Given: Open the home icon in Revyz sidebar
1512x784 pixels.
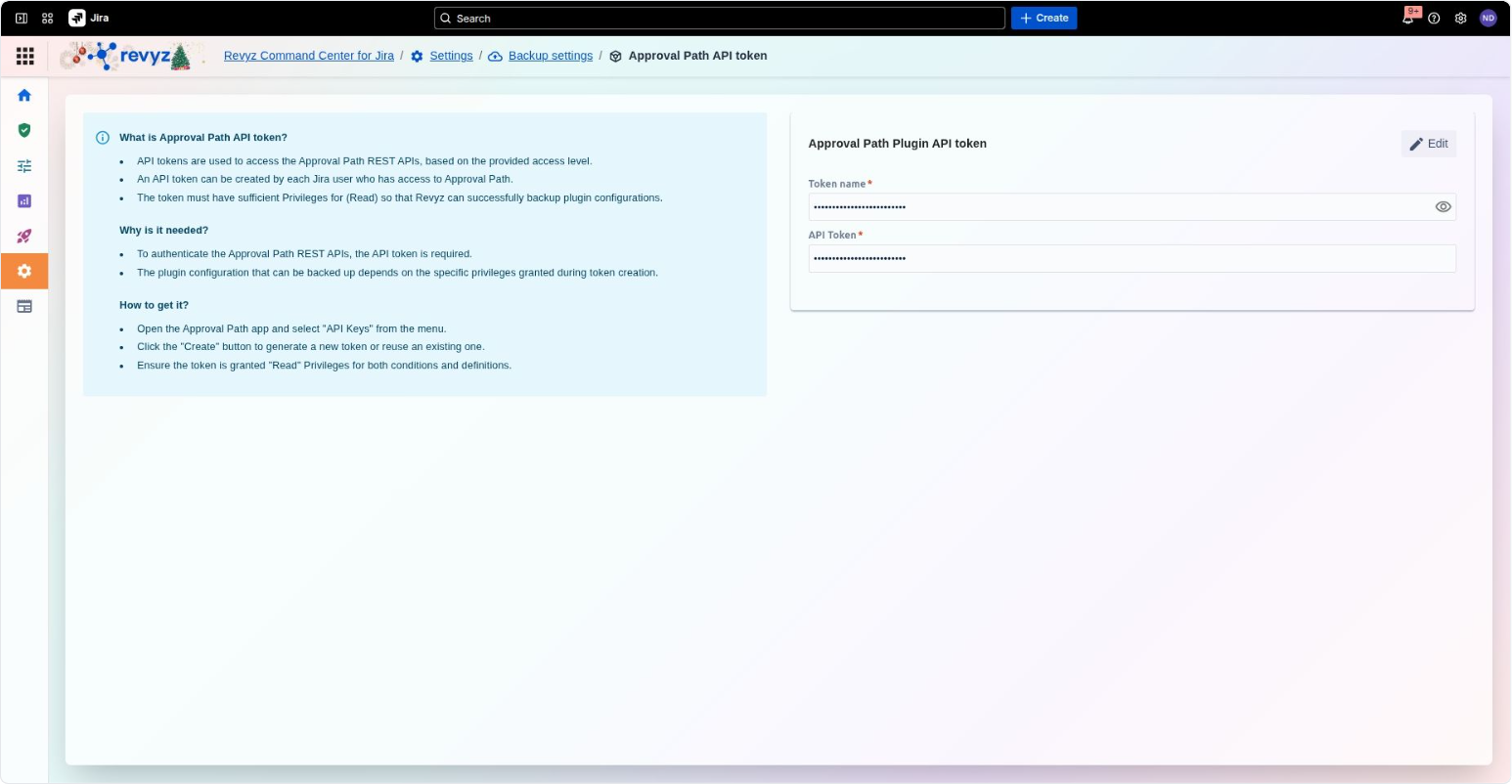Looking at the screenshot, I should click(24, 95).
